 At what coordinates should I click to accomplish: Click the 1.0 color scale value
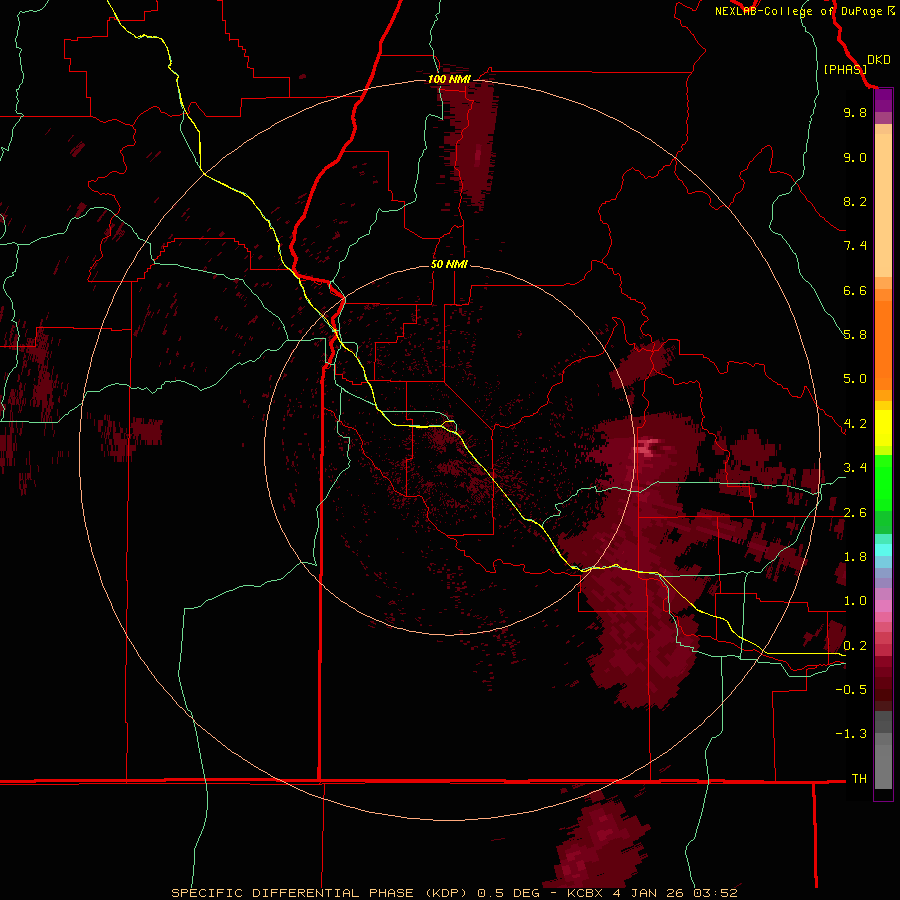855,601
